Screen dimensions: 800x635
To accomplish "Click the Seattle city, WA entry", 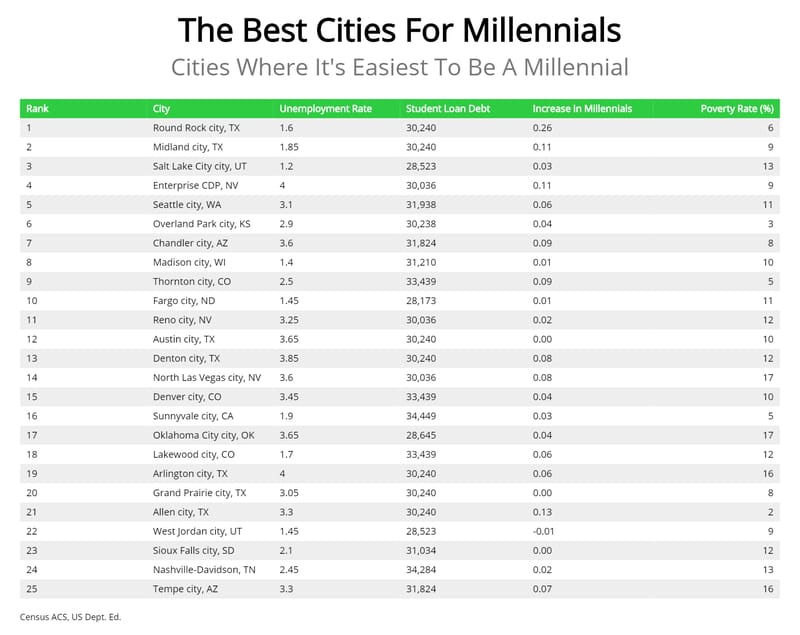I will [187, 204].
